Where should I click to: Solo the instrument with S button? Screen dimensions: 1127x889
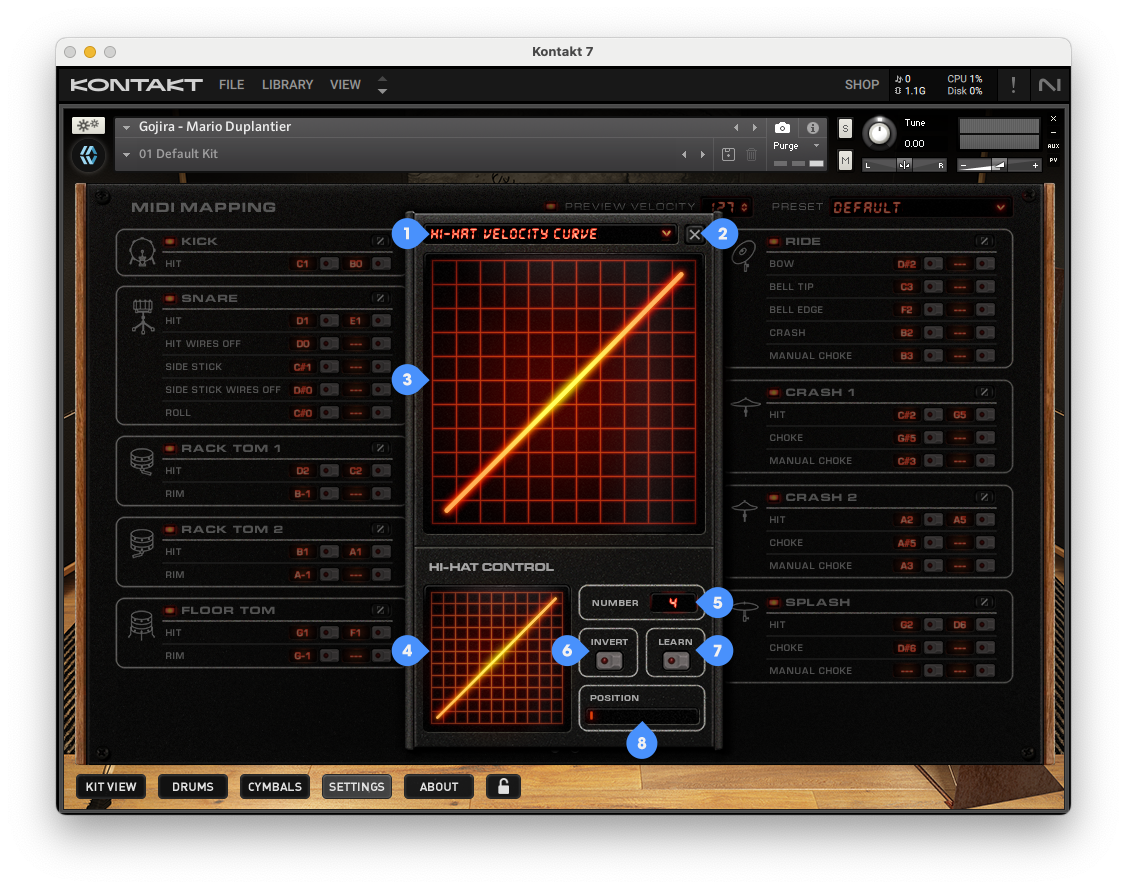coord(845,128)
